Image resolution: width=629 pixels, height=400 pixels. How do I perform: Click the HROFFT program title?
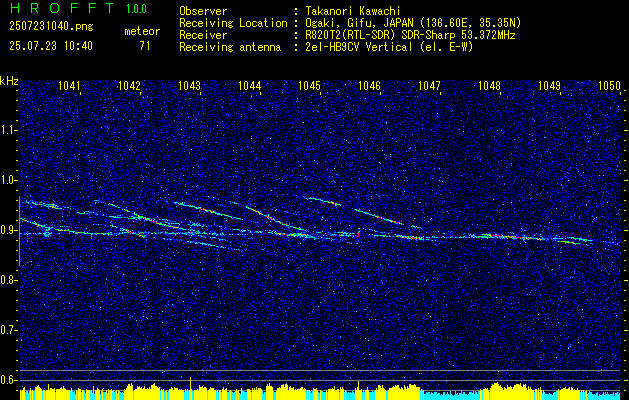62,8
